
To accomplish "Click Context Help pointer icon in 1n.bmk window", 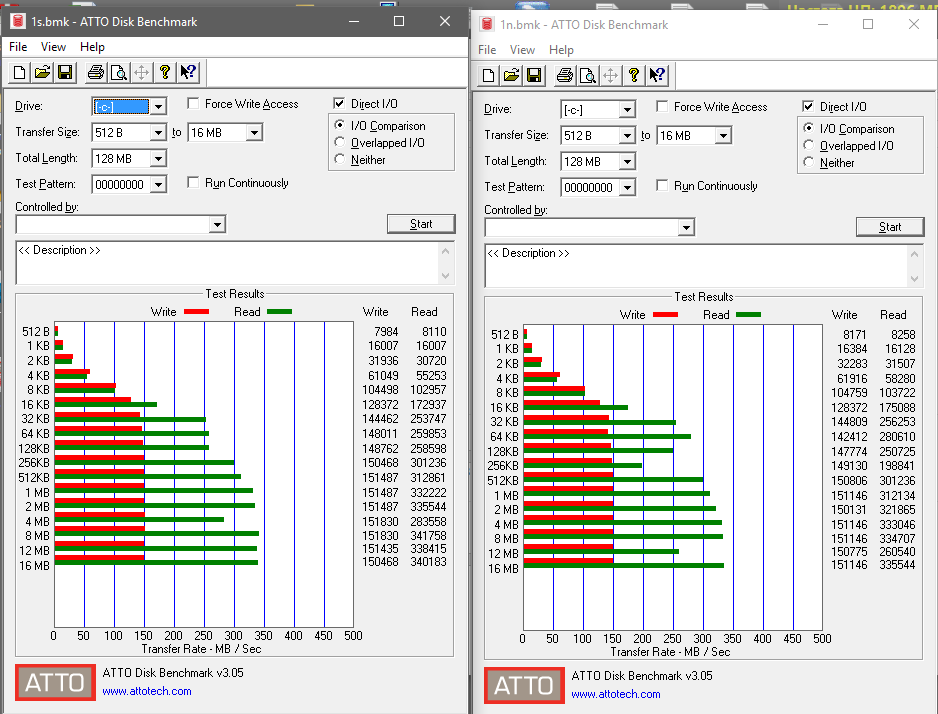I will point(657,76).
